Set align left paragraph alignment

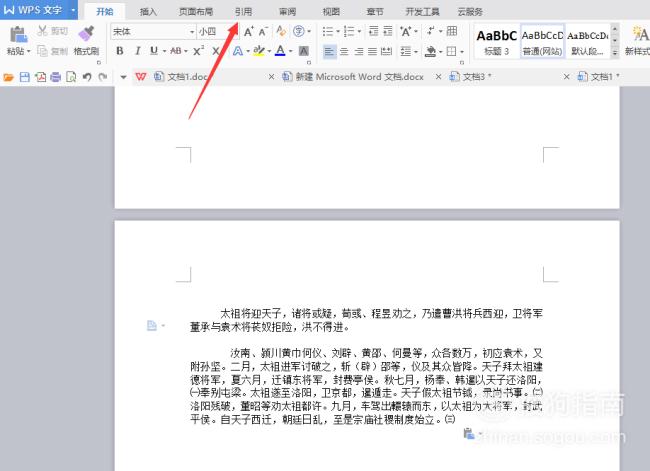pyautogui.click(x=330, y=51)
